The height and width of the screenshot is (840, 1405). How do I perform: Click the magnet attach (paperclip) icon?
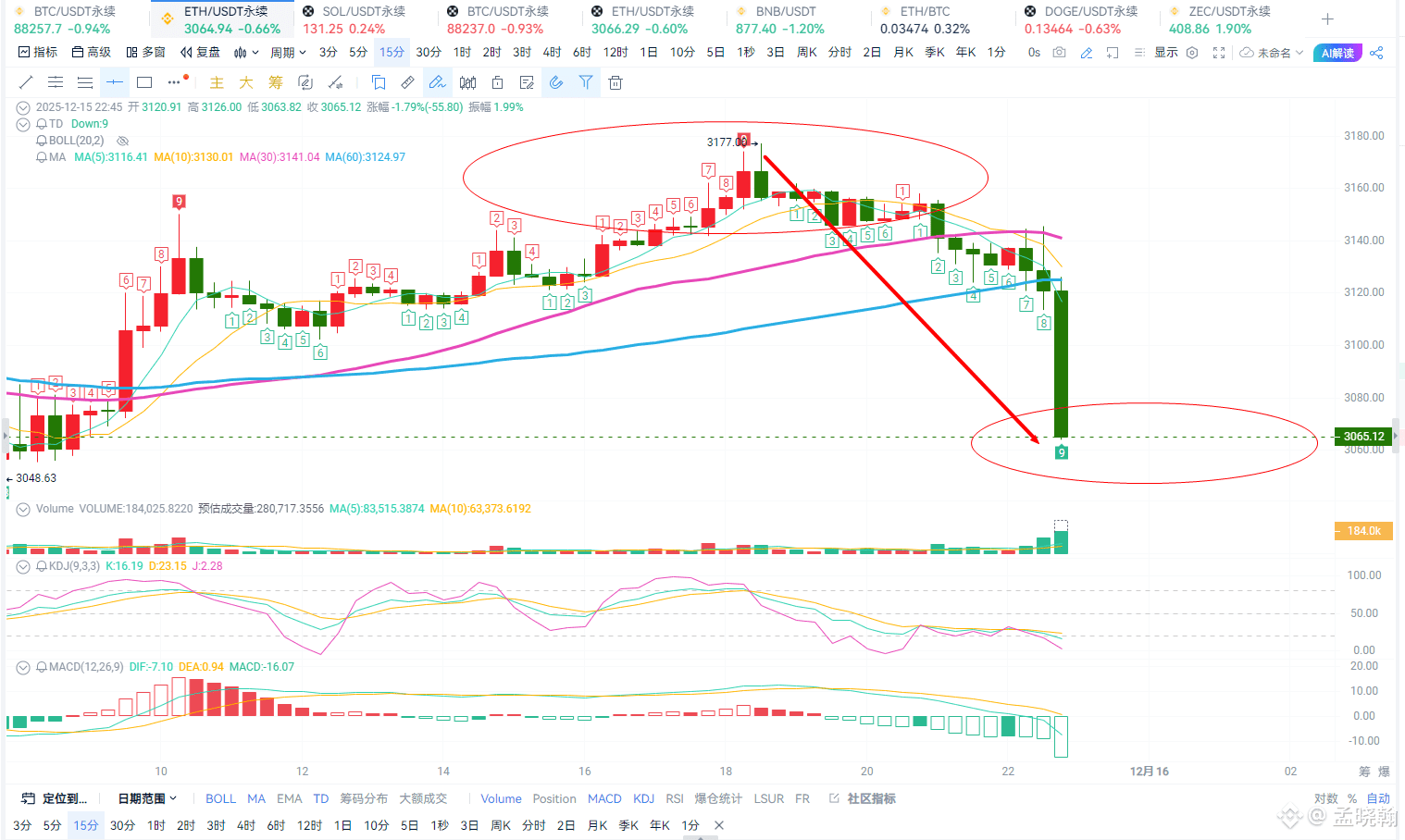point(556,82)
